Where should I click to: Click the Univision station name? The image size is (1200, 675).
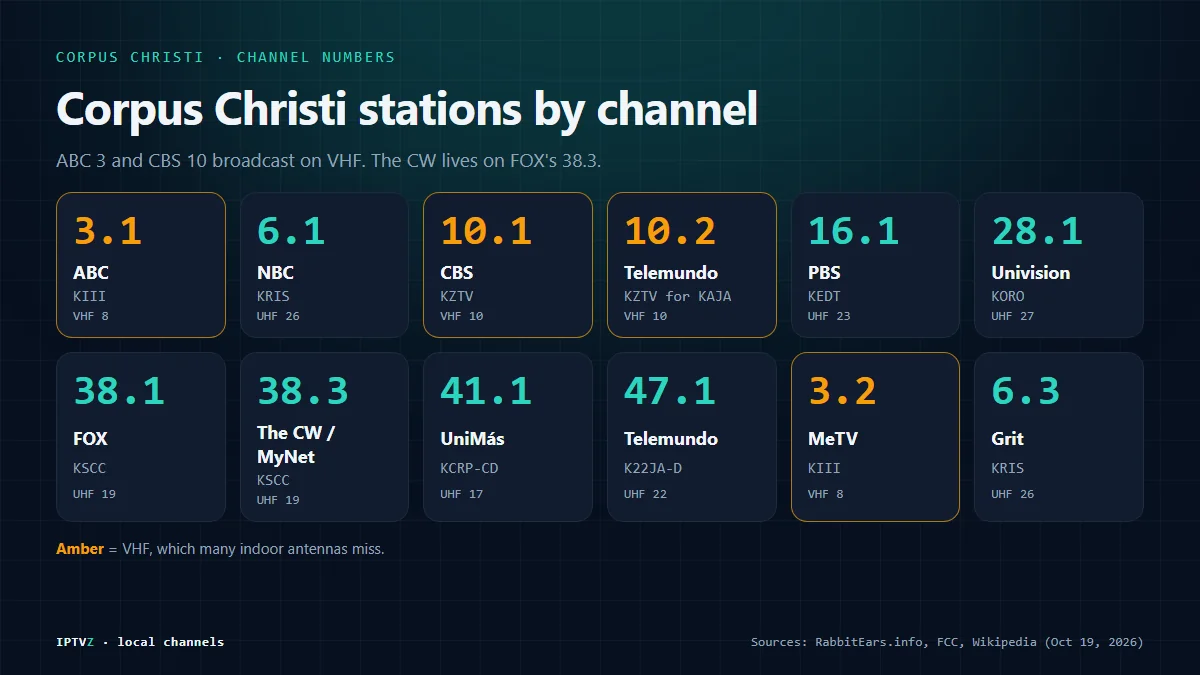1030,273
